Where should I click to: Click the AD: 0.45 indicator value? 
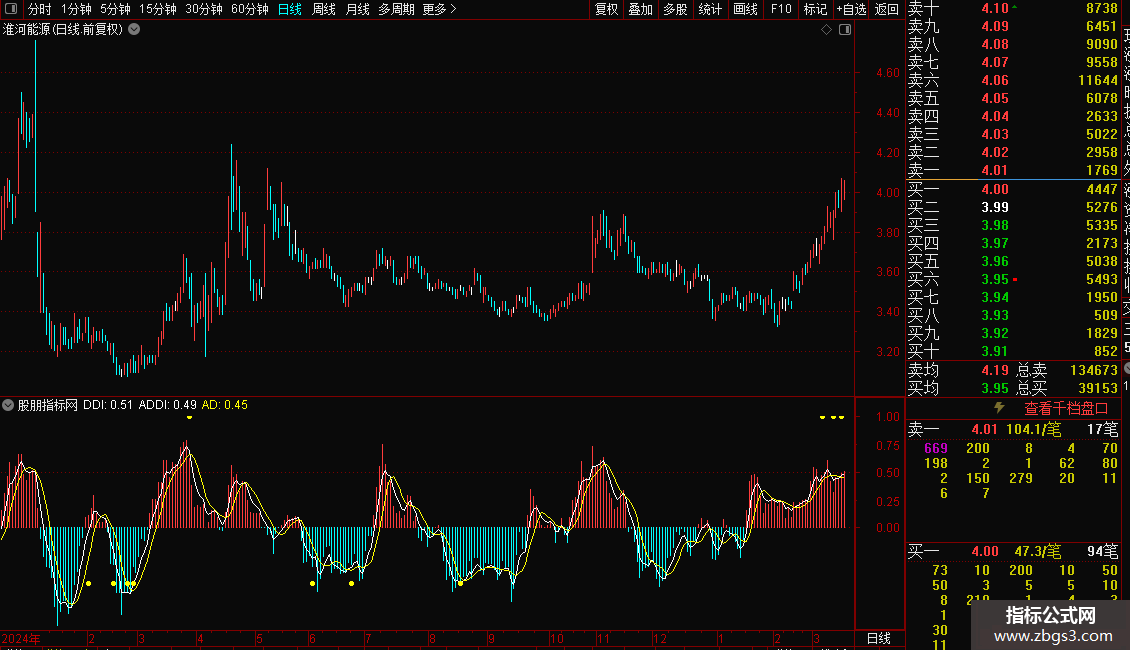point(224,405)
